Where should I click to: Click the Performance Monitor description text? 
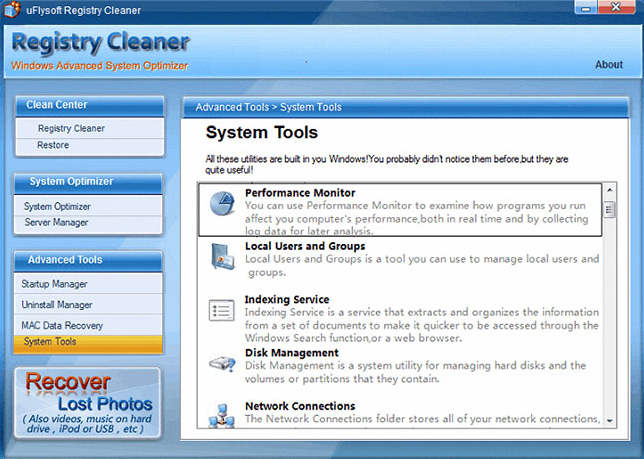pos(416,218)
